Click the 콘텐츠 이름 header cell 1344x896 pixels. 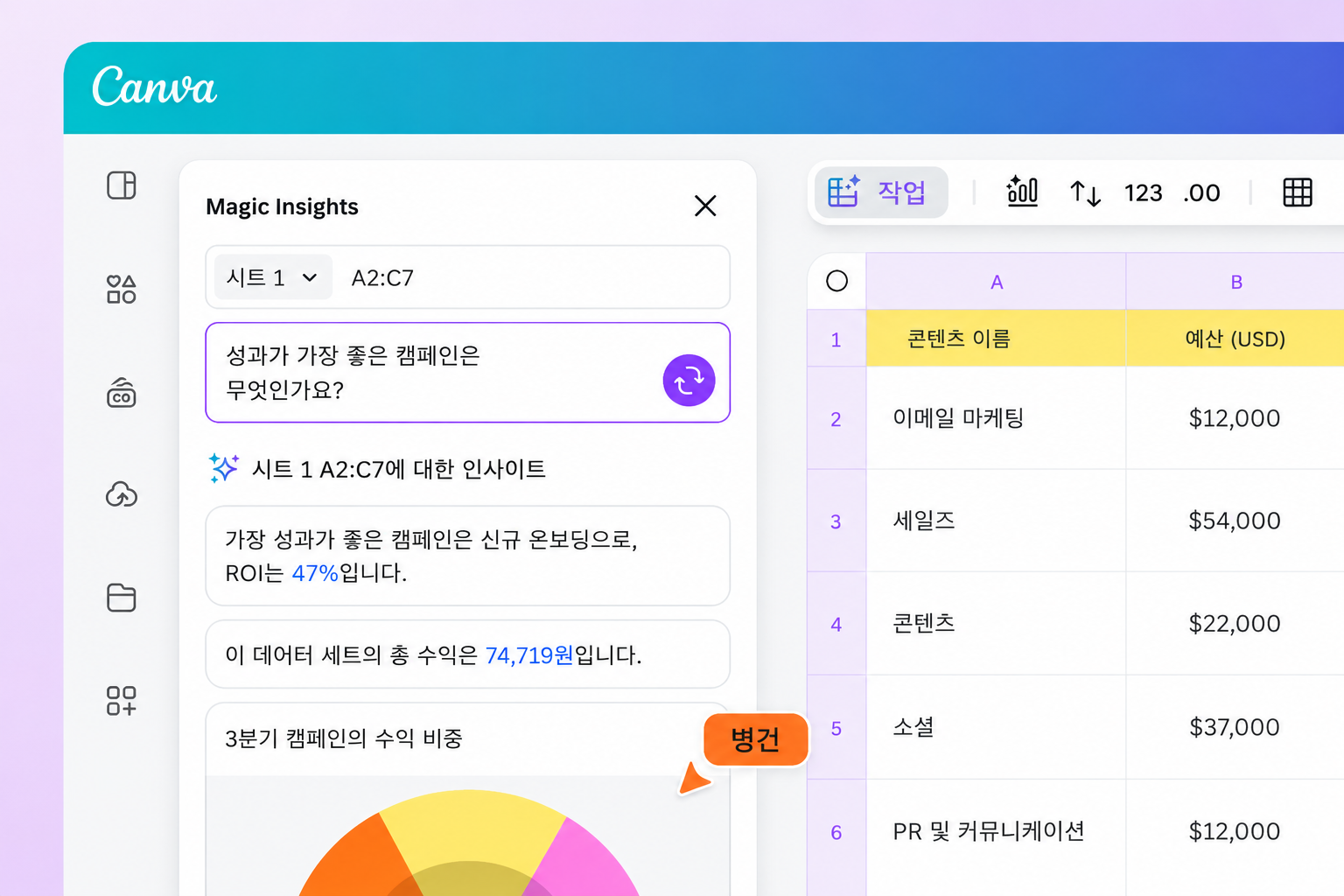(996, 339)
